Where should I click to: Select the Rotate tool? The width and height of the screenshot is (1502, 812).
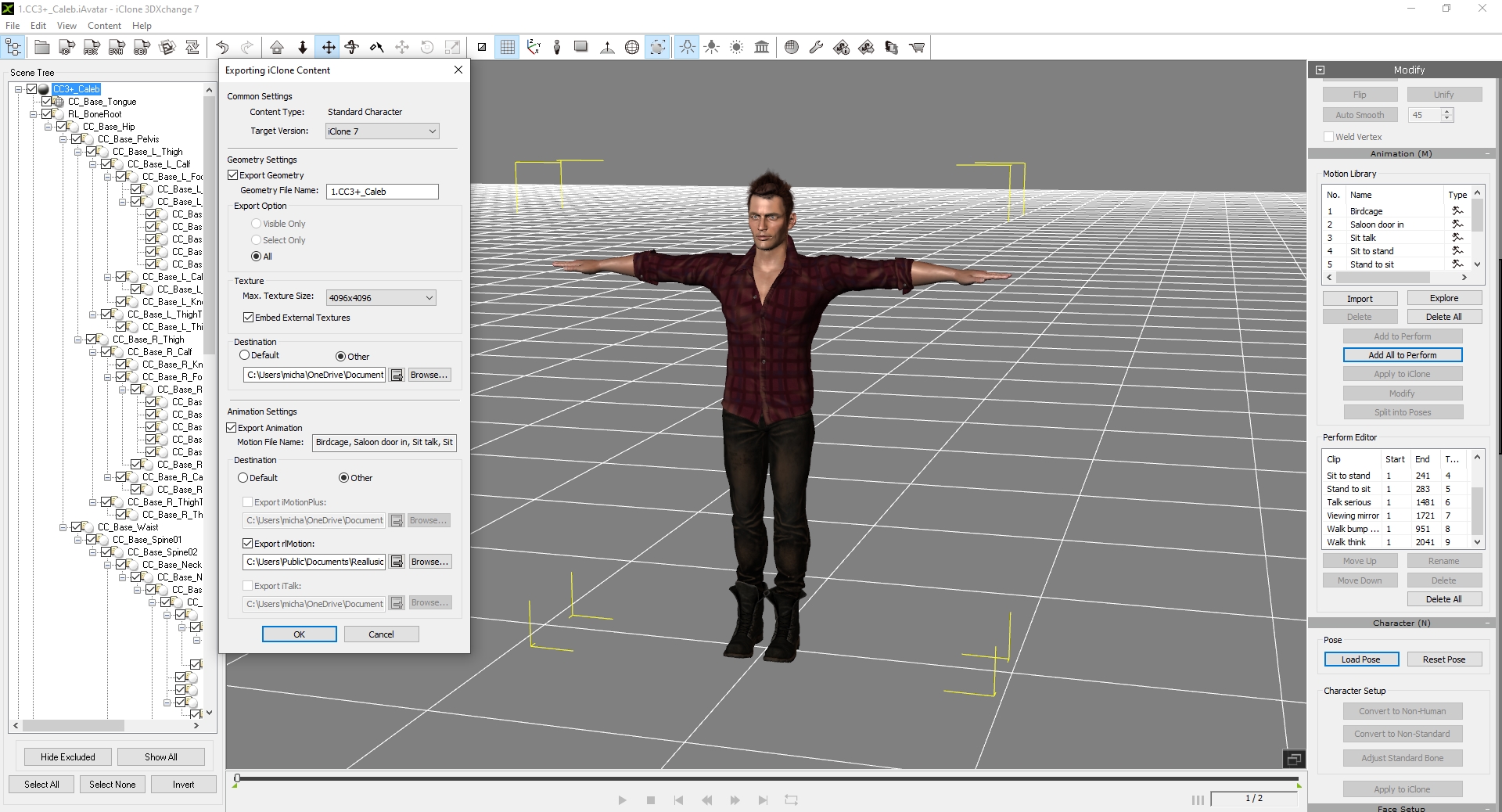tap(352, 48)
